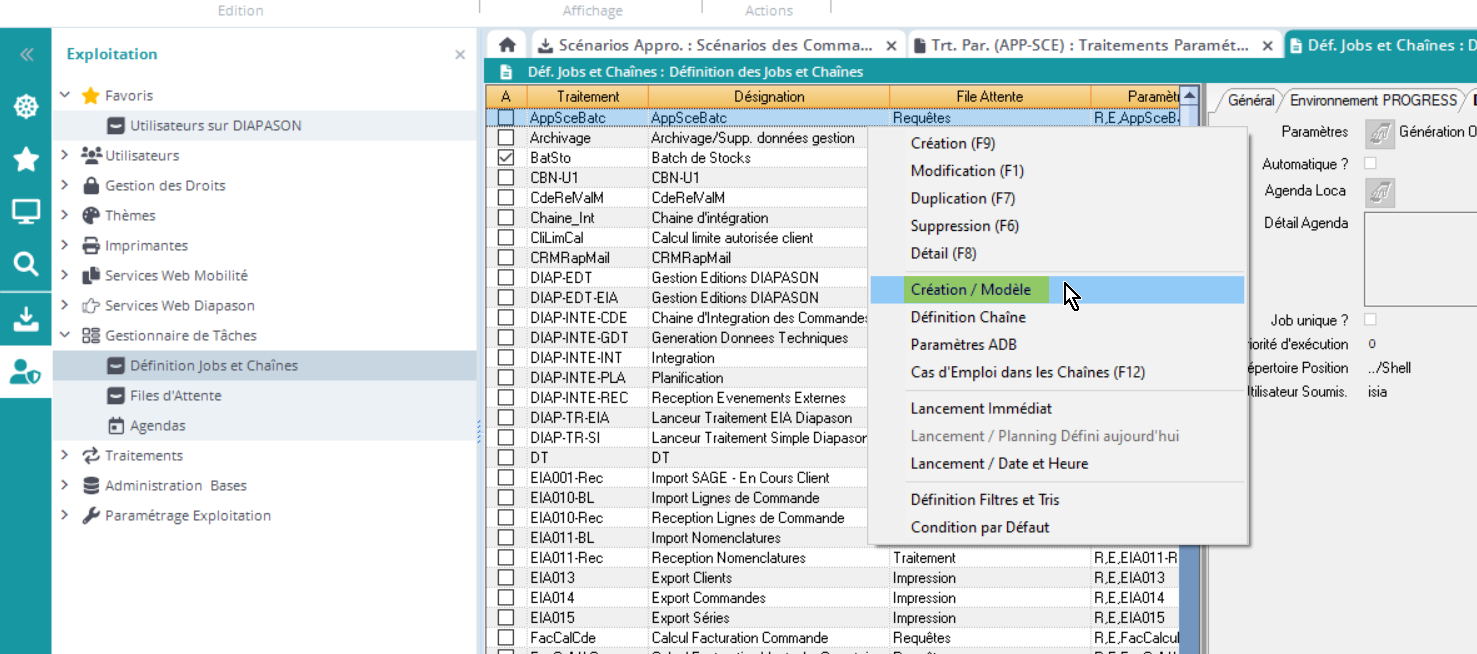This screenshot has width=1477, height=654.
Task: Switch to the Environnement PROGRESS tab
Action: coord(1373,100)
